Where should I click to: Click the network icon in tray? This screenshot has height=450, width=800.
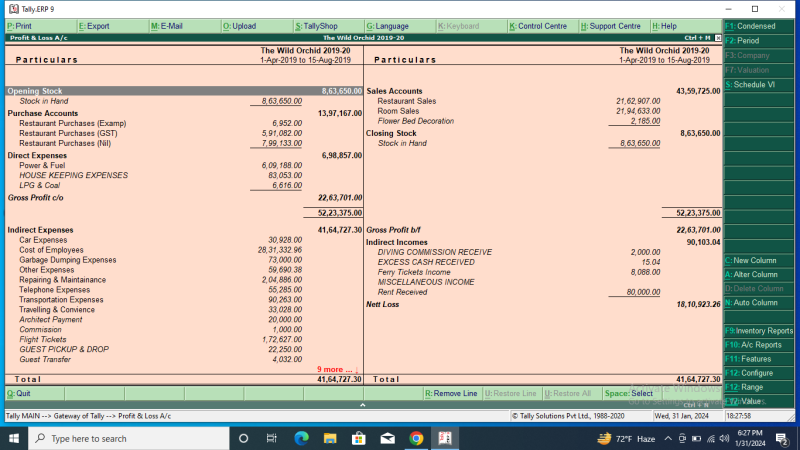pos(711,438)
